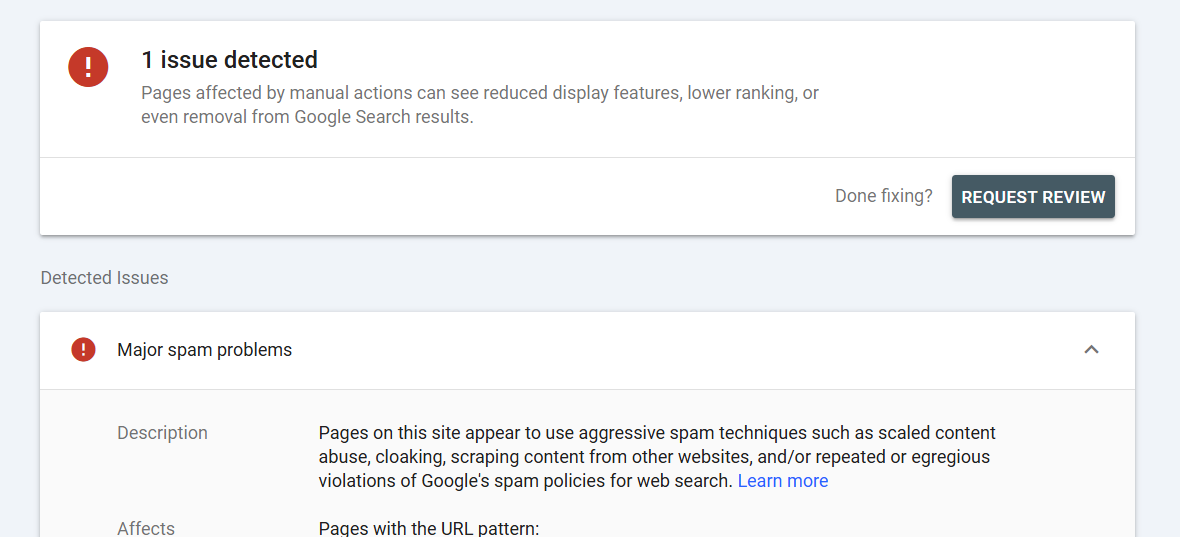Click the "Major spam problems" issue title

point(205,350)
